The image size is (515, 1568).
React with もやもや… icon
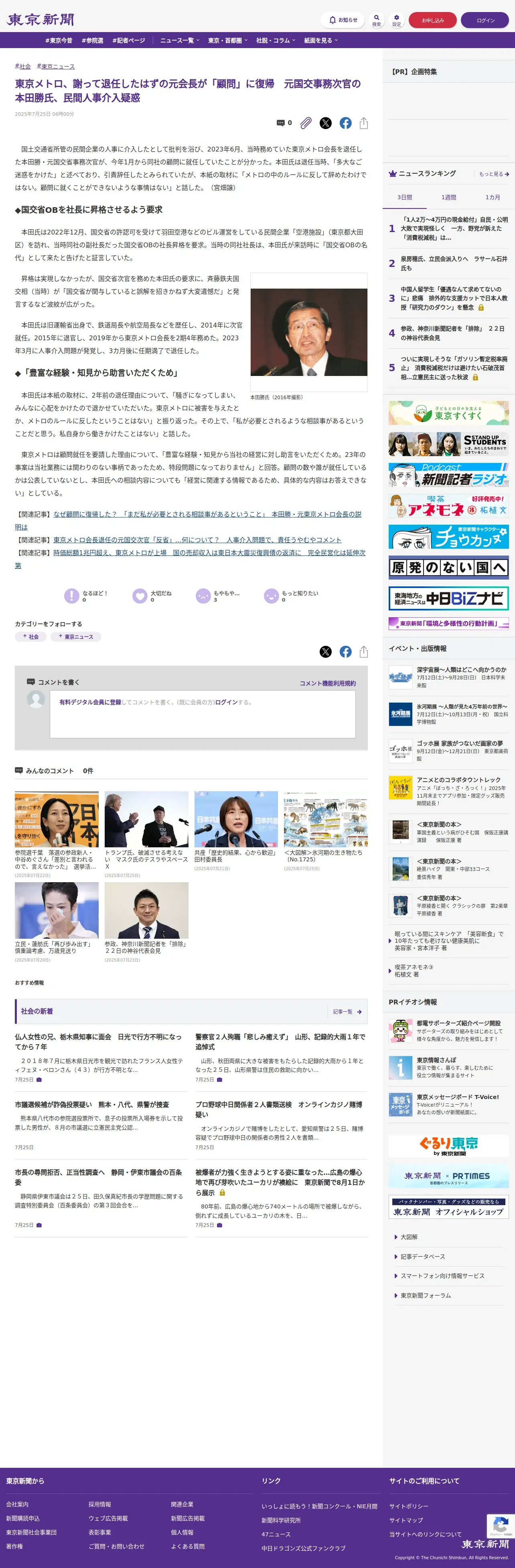click(203, 596)
